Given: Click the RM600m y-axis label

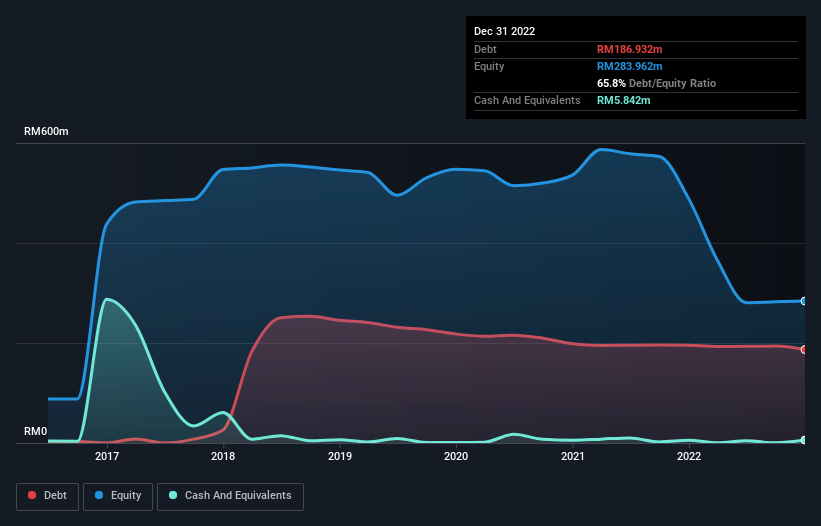Looking at the screenshot, I should point(46,131).
